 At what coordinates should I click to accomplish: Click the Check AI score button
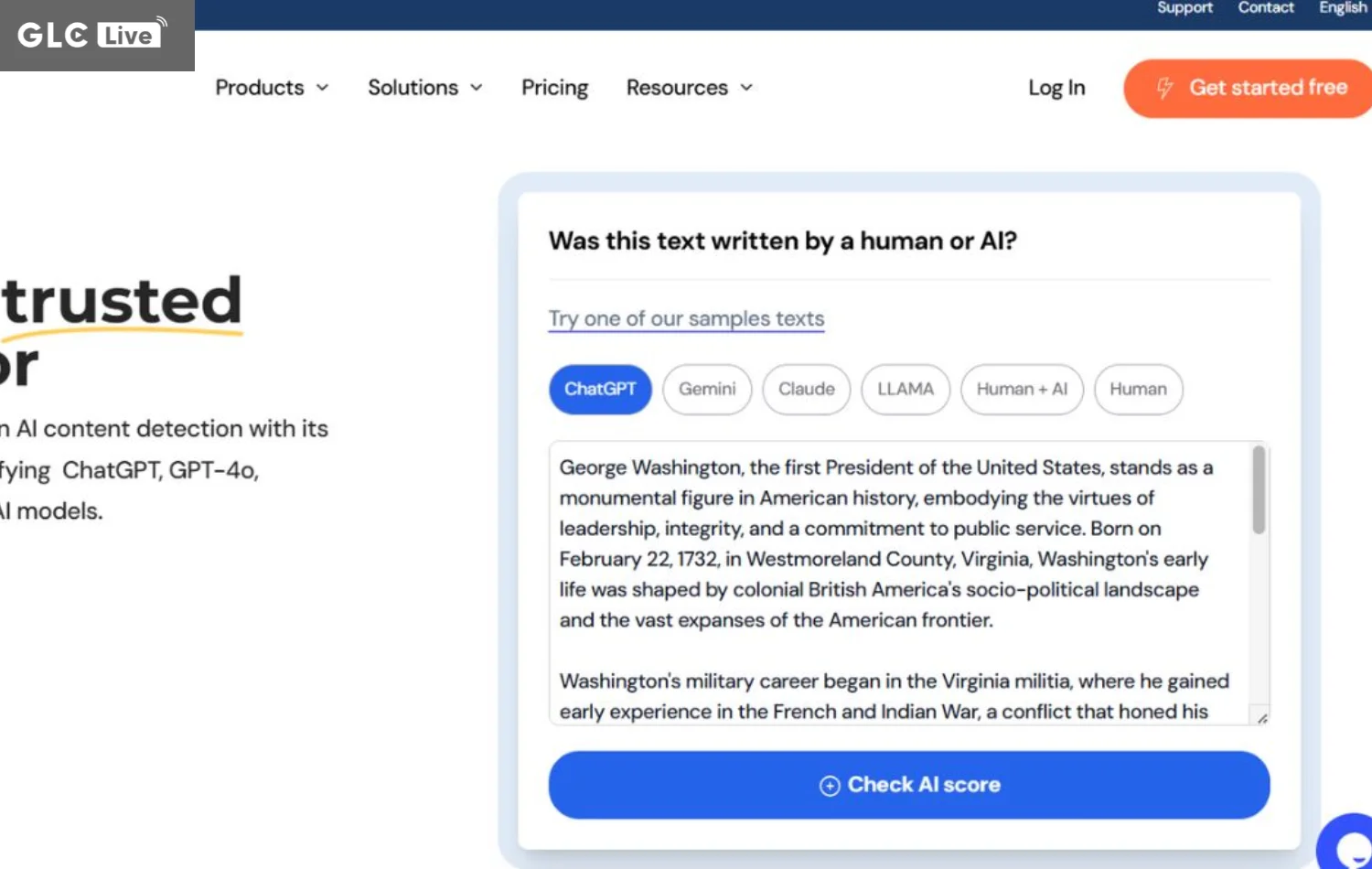pyautogui.click(x=909, y=785)
